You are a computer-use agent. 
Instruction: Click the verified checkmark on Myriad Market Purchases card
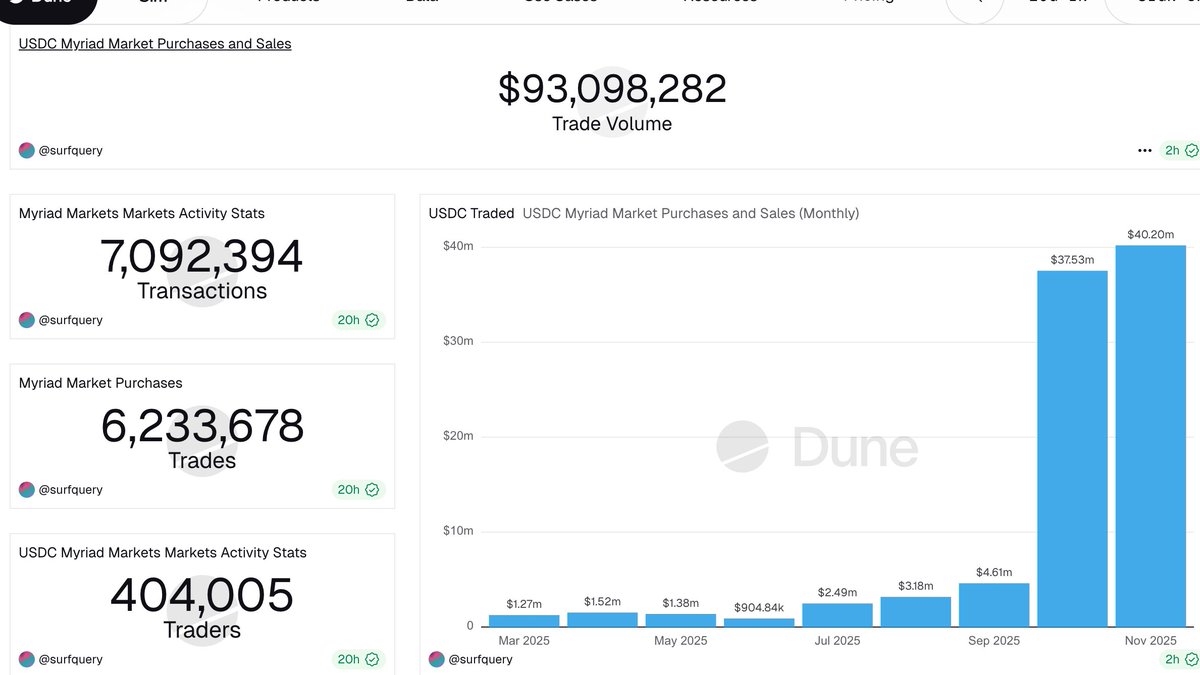point(374,489)
